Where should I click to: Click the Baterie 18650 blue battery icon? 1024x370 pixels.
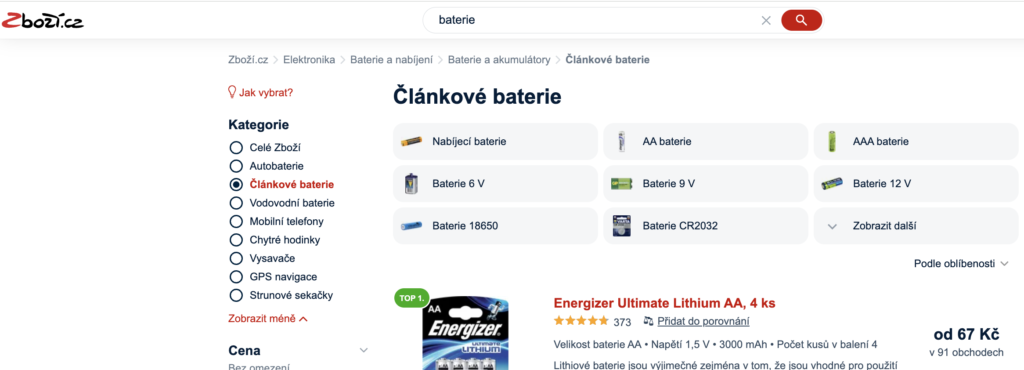tap(411, 226)
